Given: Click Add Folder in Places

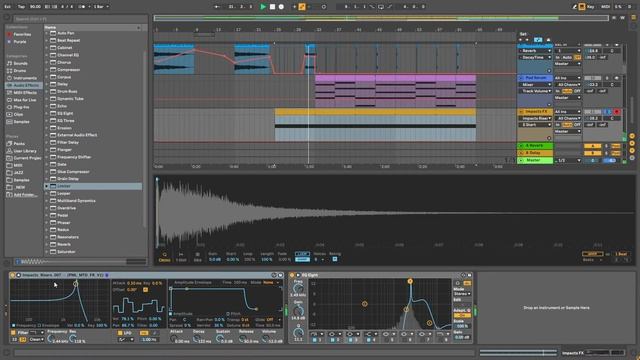Looking at the screenshot, I should click(x=24, y=195).
